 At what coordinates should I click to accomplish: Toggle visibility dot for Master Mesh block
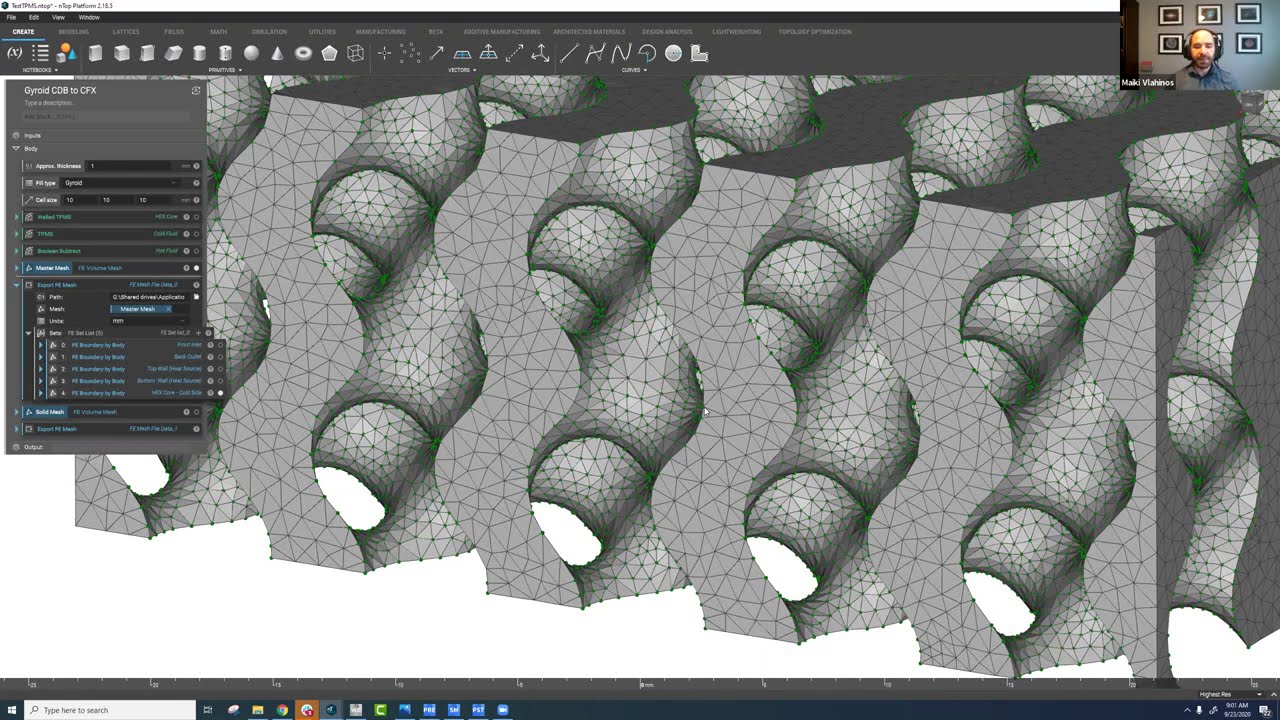(196, 268)
